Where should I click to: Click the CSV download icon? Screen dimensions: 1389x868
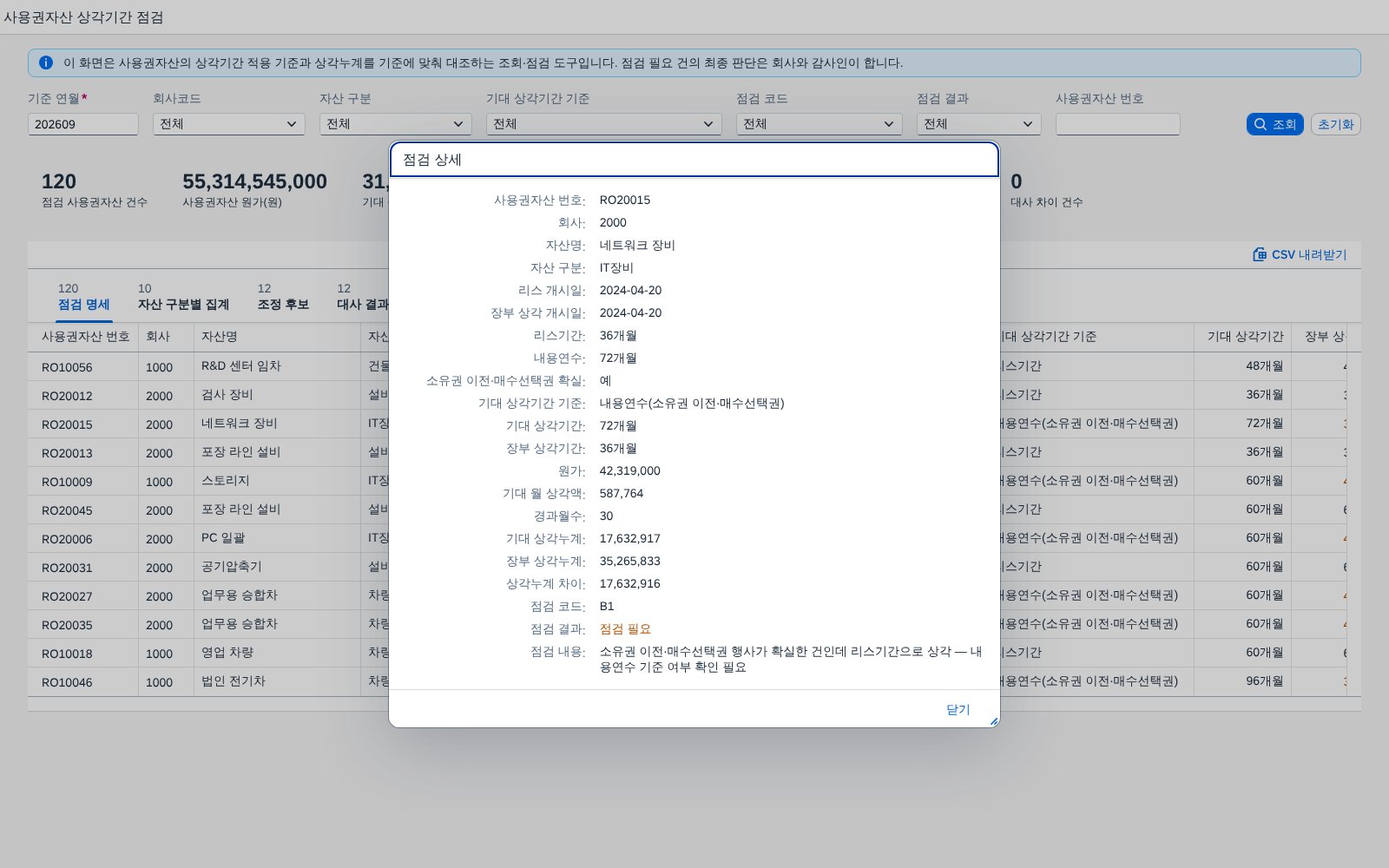[x=1260, y=254]
